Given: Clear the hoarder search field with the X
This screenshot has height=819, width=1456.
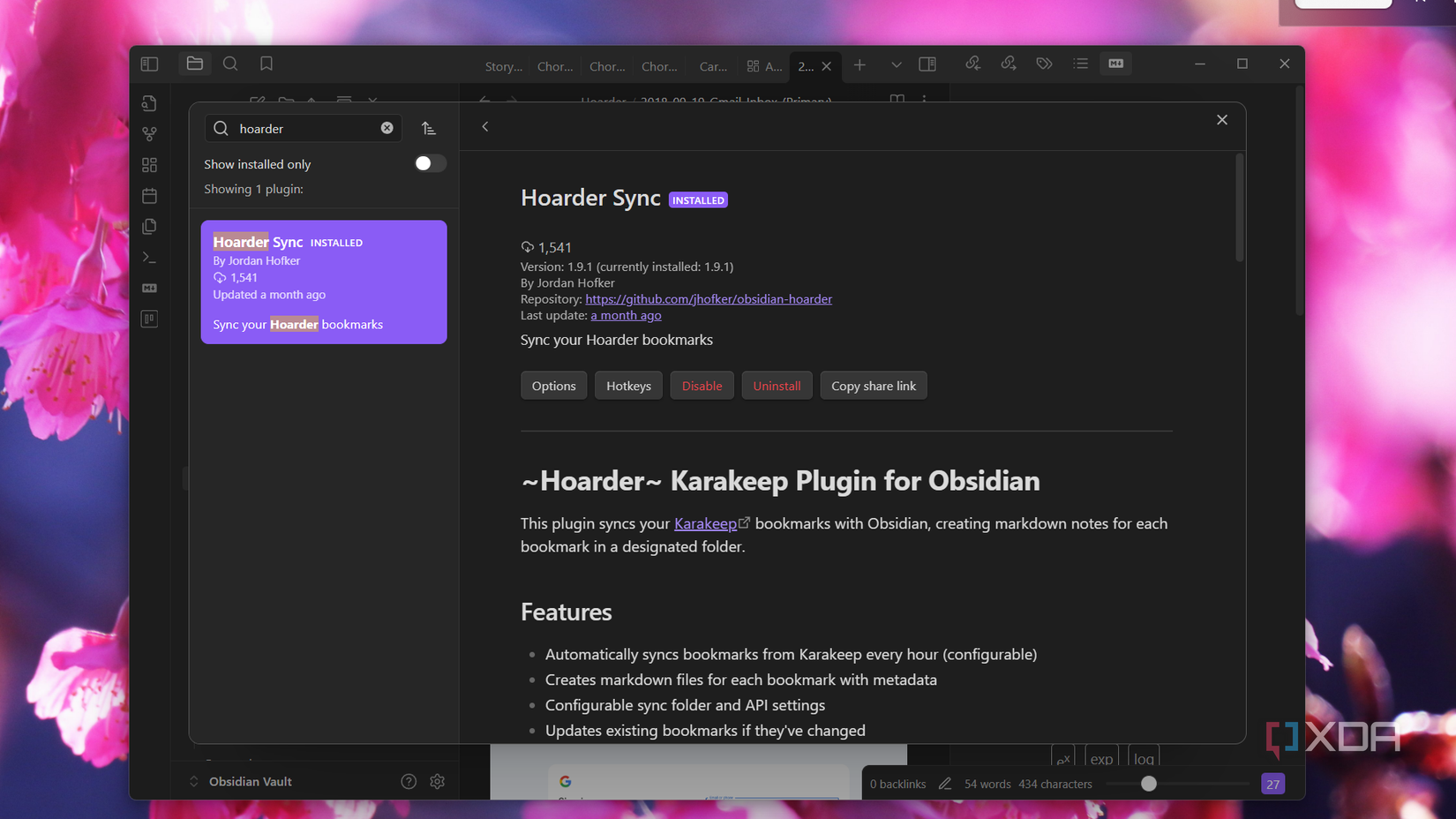Looking at the screenshot, I should [387, 128].
